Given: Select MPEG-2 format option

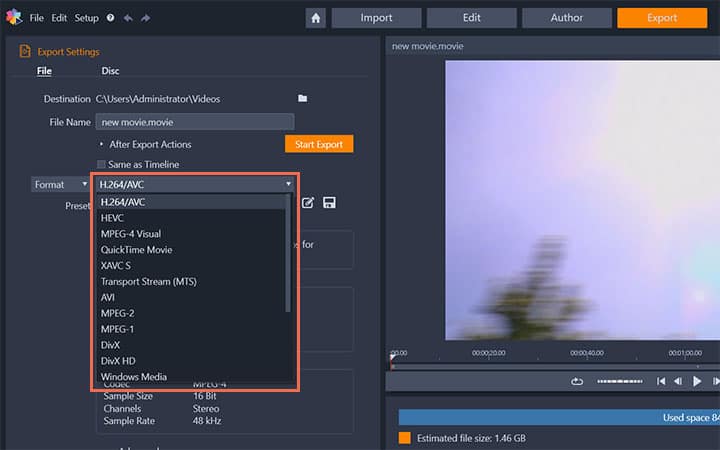Looking at the screenshot, I should 191,313.
